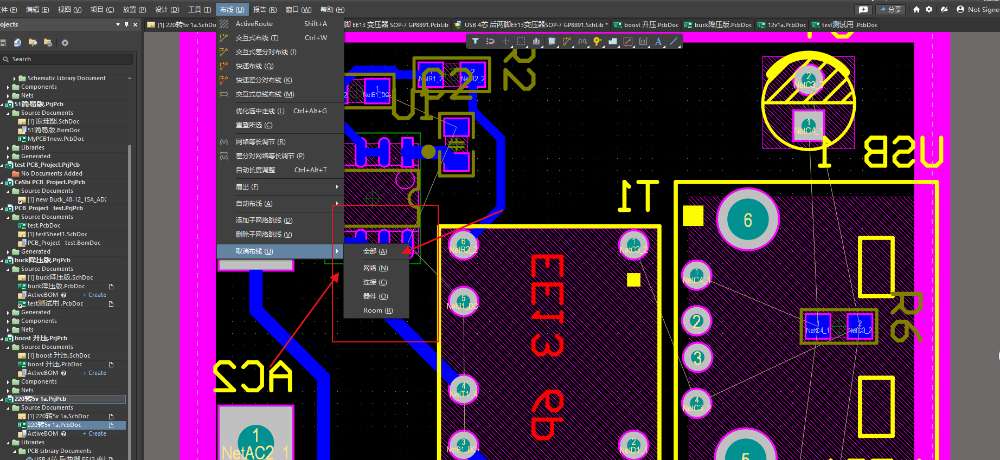Collapse the test PCB_Project.PrjPcb project node
The width and height of the screenshot is (1000, 460).
(x=3, y=165)
